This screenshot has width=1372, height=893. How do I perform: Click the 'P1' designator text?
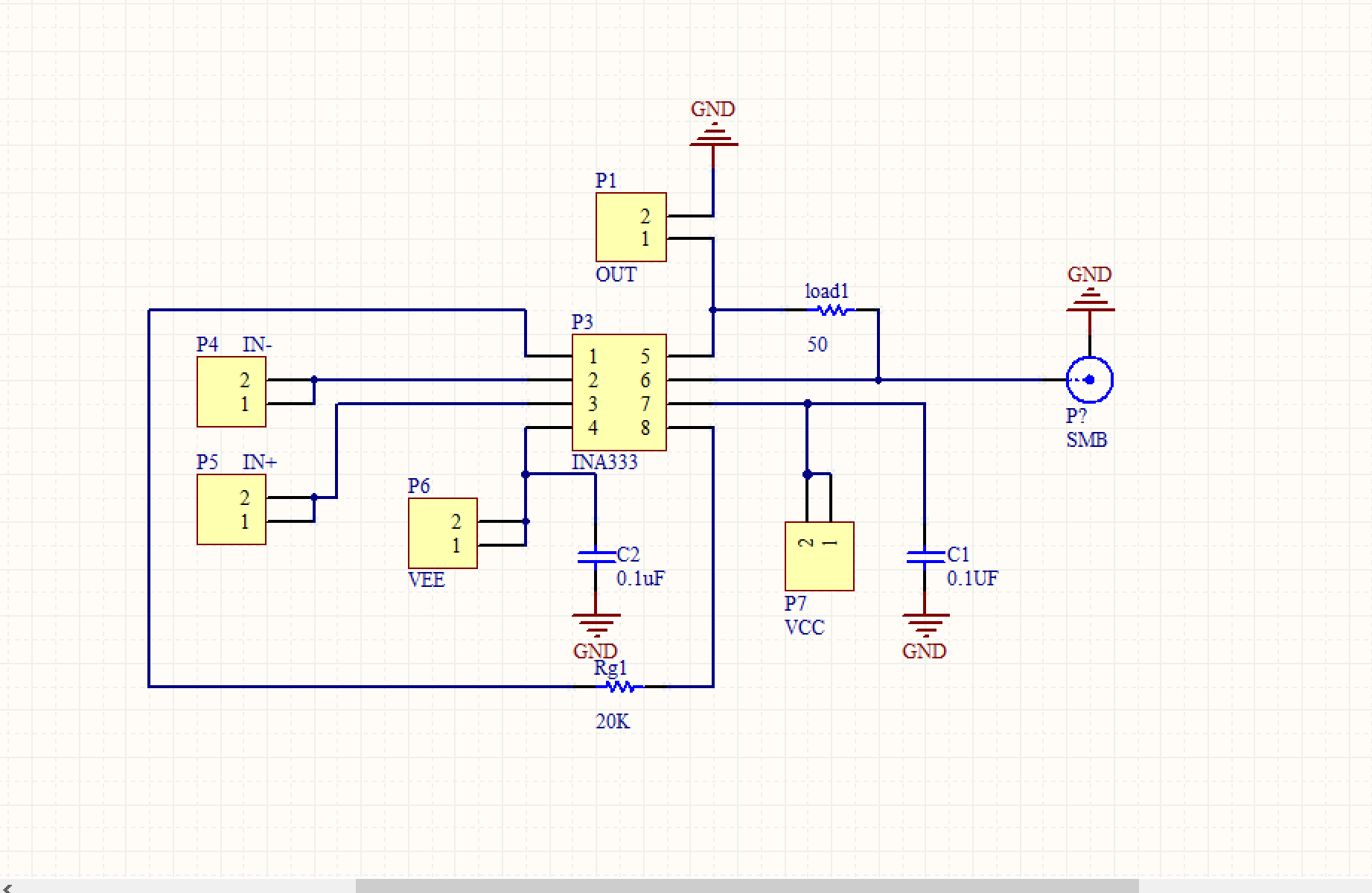click(x=606, y=181)
